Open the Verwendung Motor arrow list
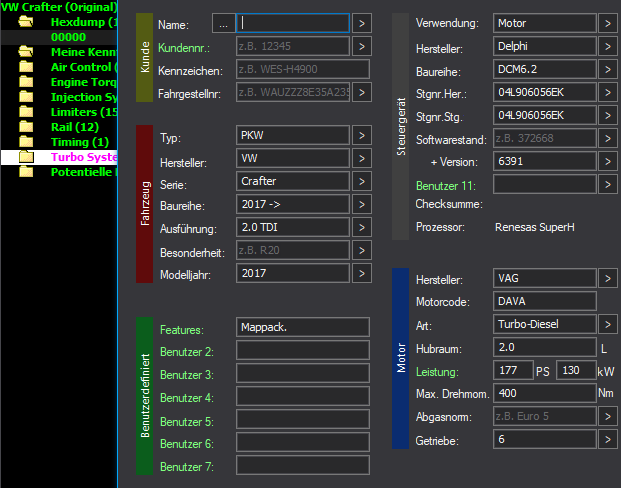The image size is (621, 488). click(608, 23)
